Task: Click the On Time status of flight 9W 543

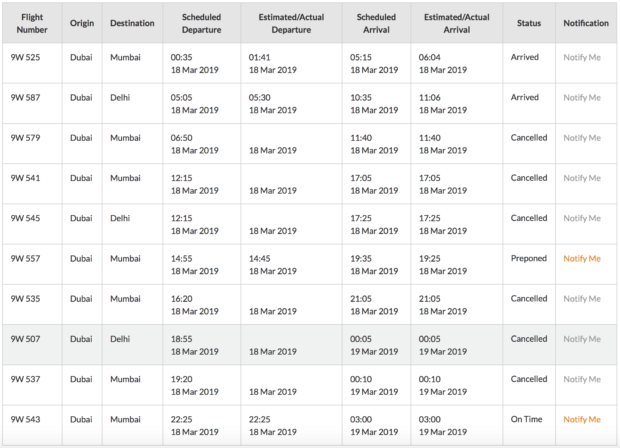Action: pos(526,419)
